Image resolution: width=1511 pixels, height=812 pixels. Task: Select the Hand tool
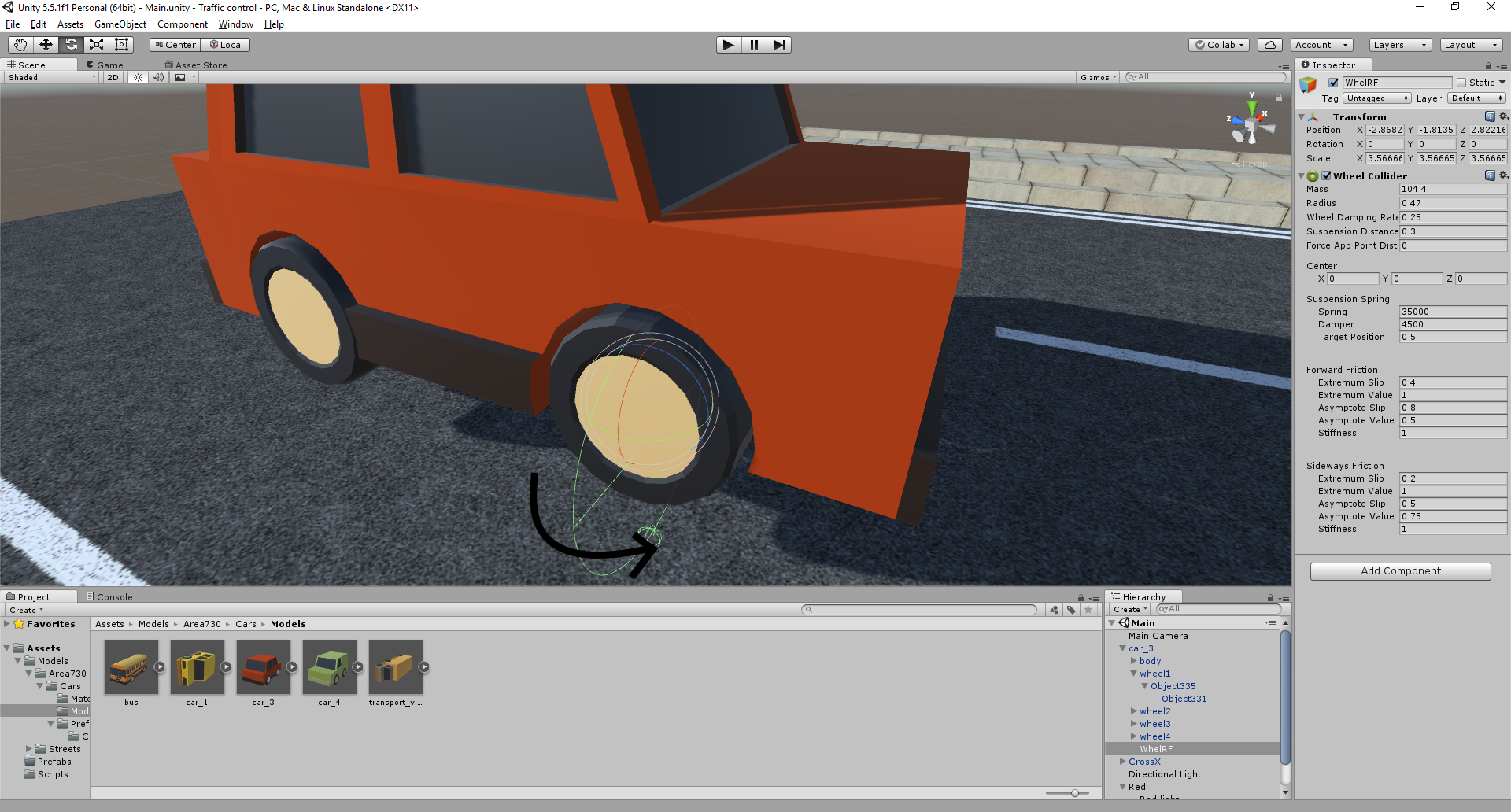pos(20,45)
